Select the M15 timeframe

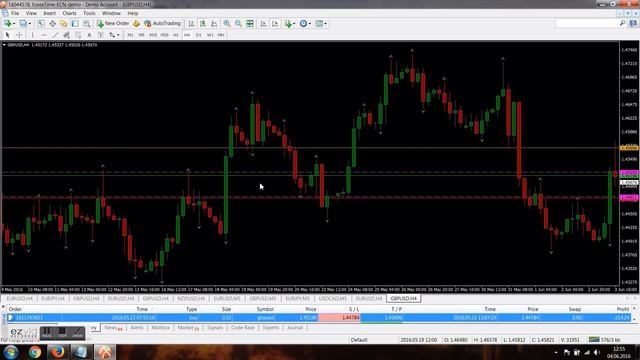[x=153, y=35]
